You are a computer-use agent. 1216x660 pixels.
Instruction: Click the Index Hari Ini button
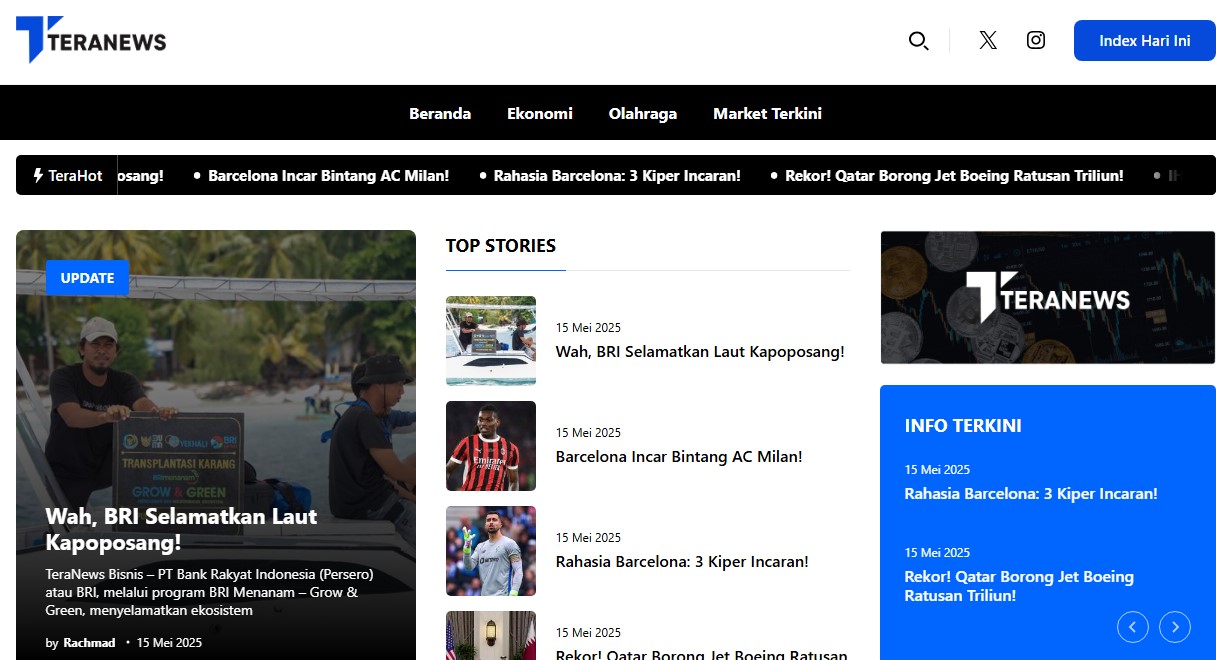click(1145, 41)
